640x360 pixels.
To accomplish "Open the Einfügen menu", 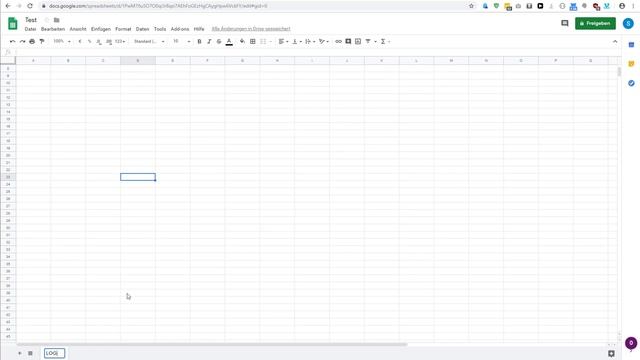I will click(x=101, y=29).
